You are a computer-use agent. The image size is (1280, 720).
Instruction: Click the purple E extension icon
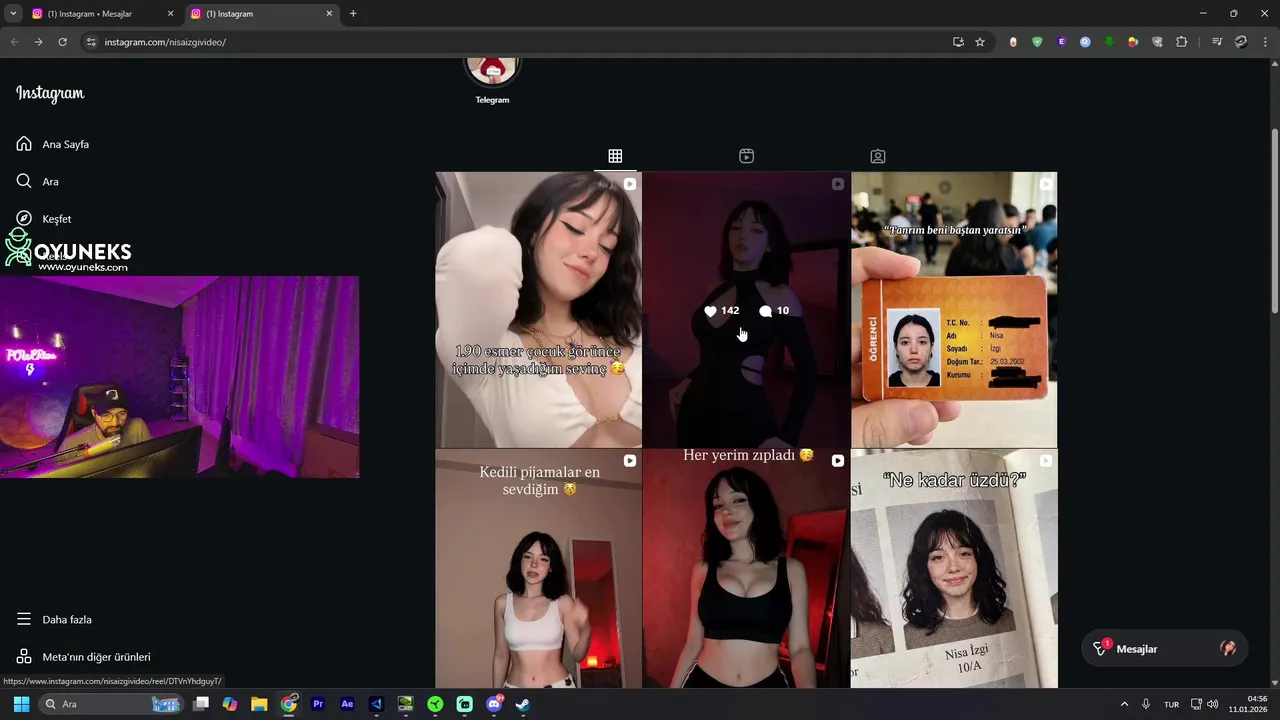tap(1061, 42)
